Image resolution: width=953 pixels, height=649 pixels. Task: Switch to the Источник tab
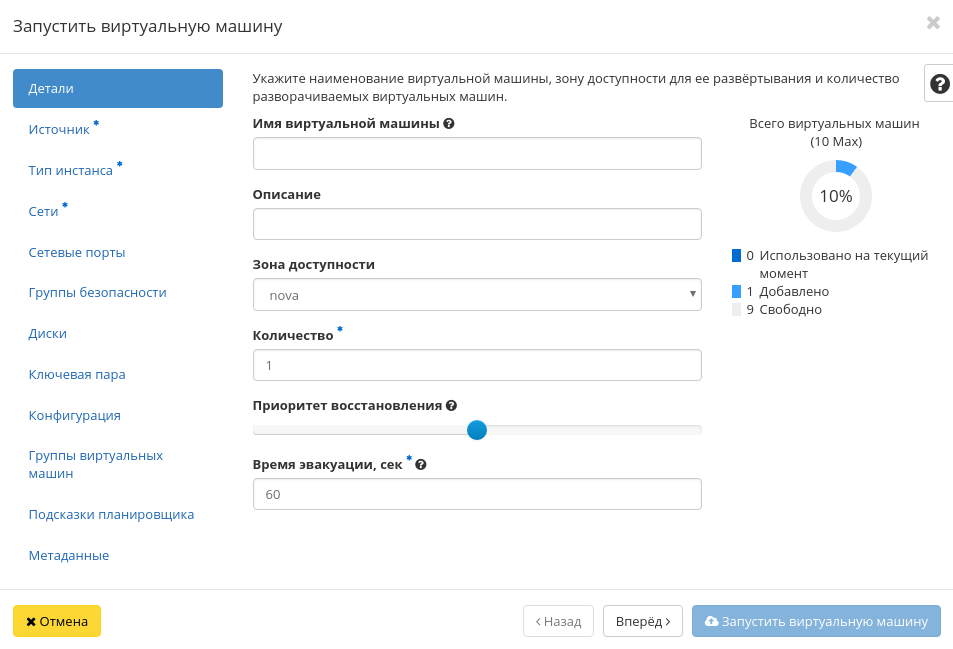click(59, 130)
